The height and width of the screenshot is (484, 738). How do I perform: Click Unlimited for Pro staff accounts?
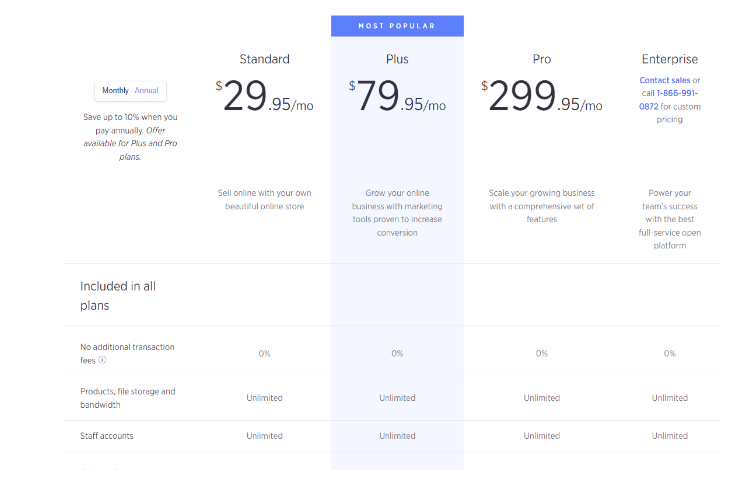542,436
